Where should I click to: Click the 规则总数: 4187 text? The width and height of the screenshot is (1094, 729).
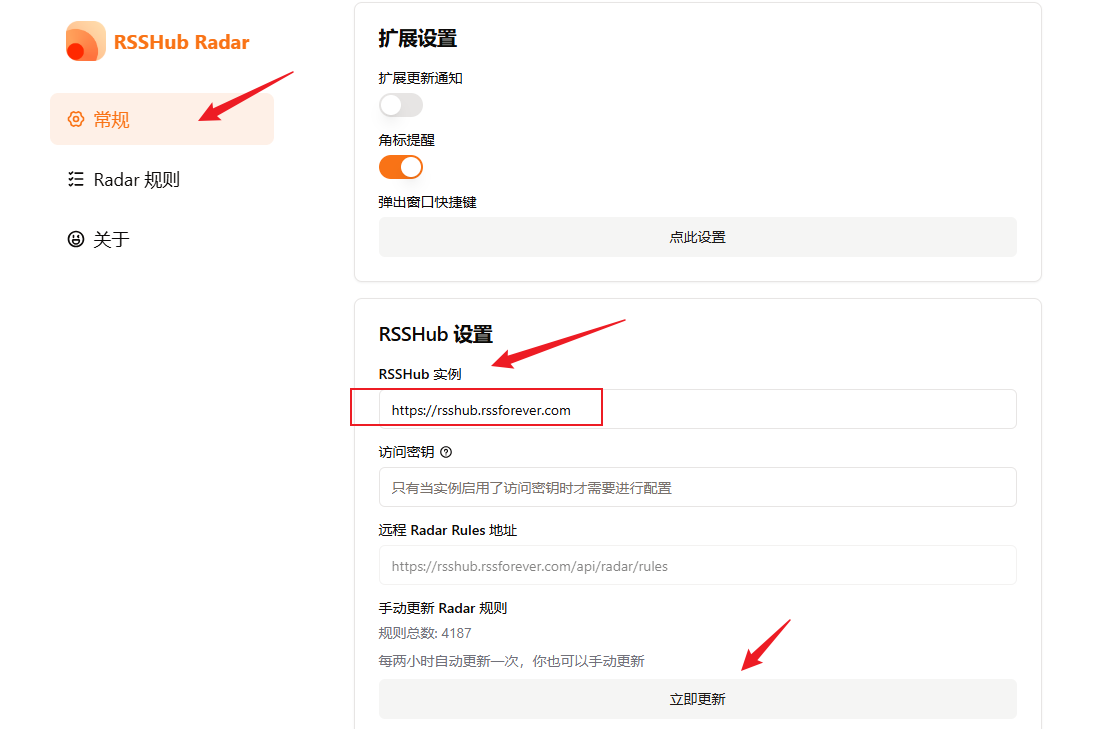tap(425, 633)
